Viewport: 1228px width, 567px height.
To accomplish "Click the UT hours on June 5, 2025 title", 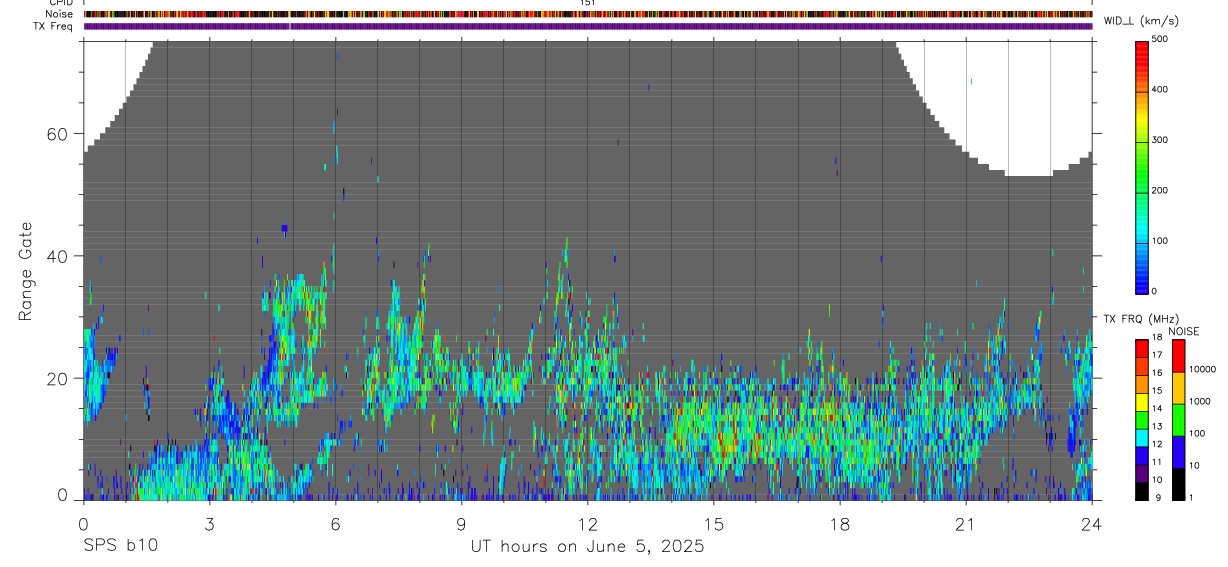I will point(588,547).
